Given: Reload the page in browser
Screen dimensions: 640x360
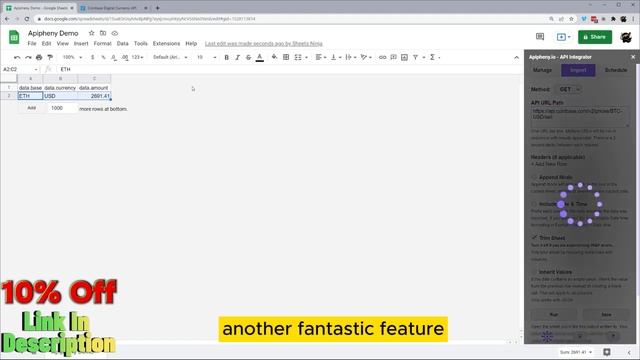Looking at the screenshot, I should coord(27,19).
